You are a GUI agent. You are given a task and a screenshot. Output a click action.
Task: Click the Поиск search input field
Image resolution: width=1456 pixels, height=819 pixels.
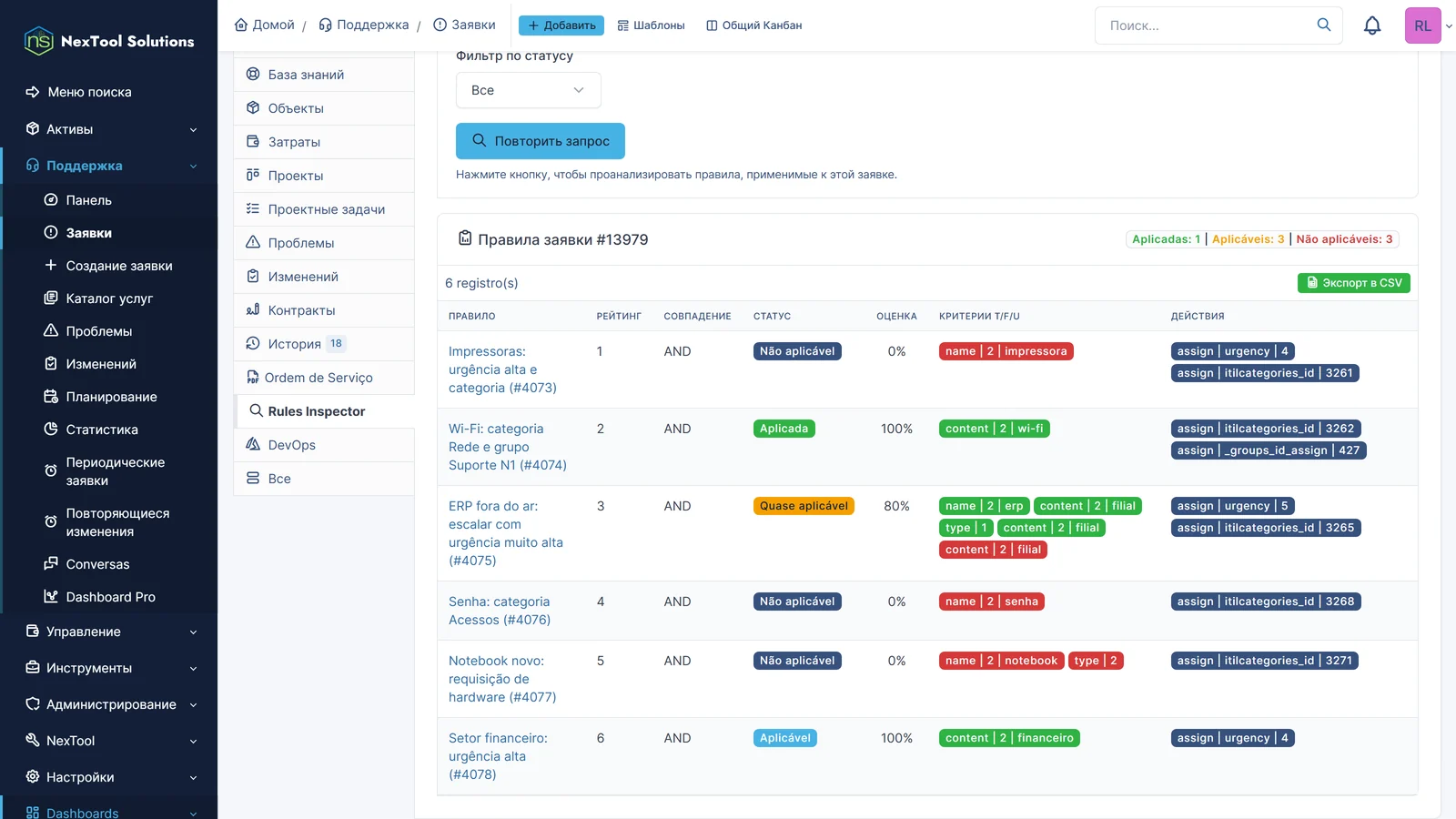1207,25
